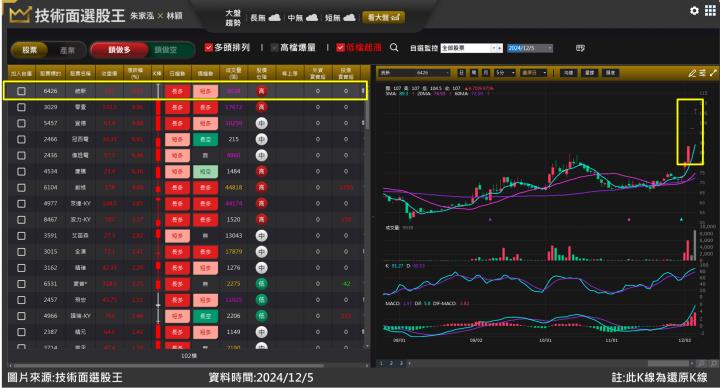Open the 自選監控 stock list dropdown
This screenshot has height=391, width=720.
tap(472, 48)
